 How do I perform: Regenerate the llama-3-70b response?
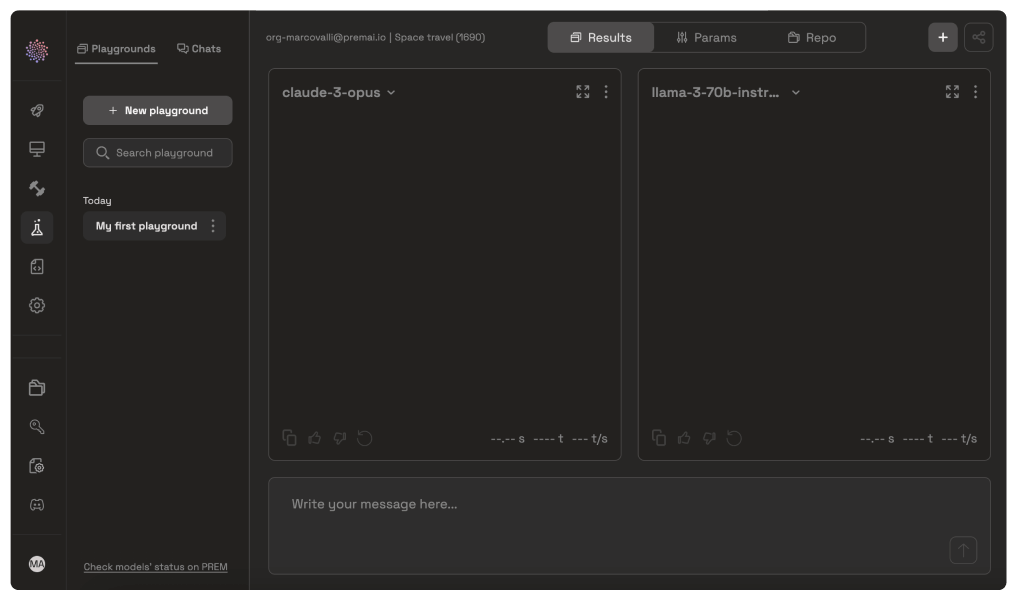click(x=734, y=438)
